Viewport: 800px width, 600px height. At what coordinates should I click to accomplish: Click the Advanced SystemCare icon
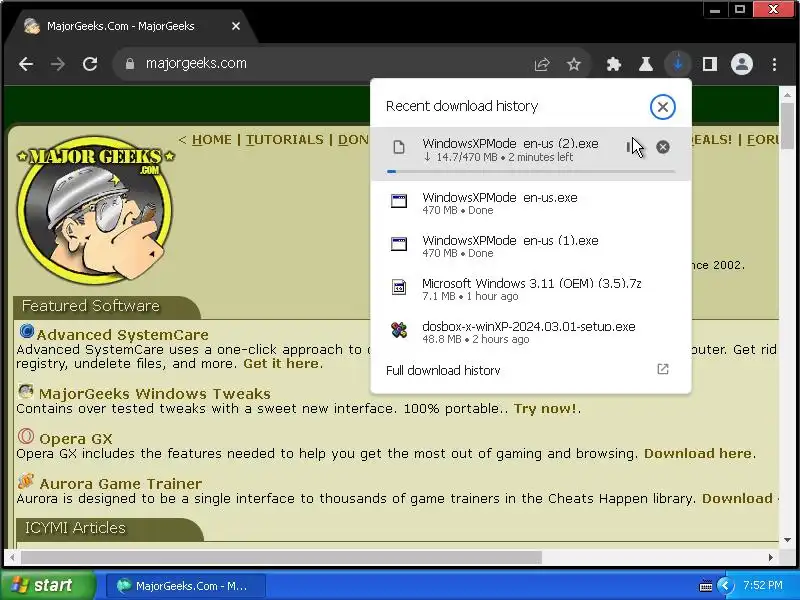(x=27, y=332)
